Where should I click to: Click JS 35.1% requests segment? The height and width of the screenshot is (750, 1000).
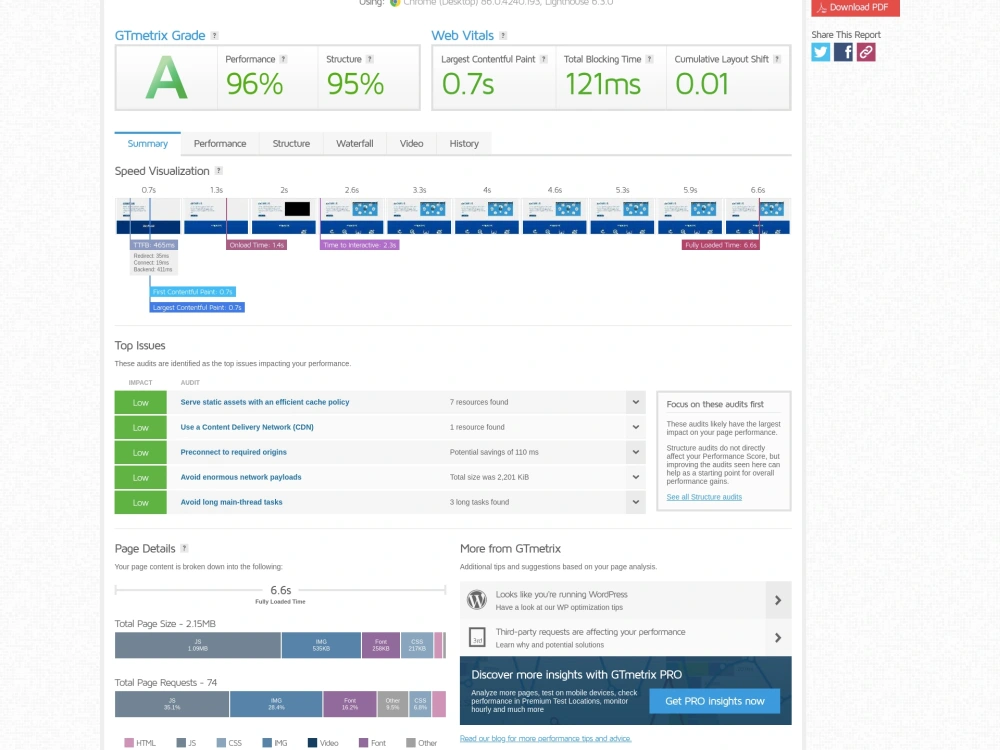click(172, 704)
